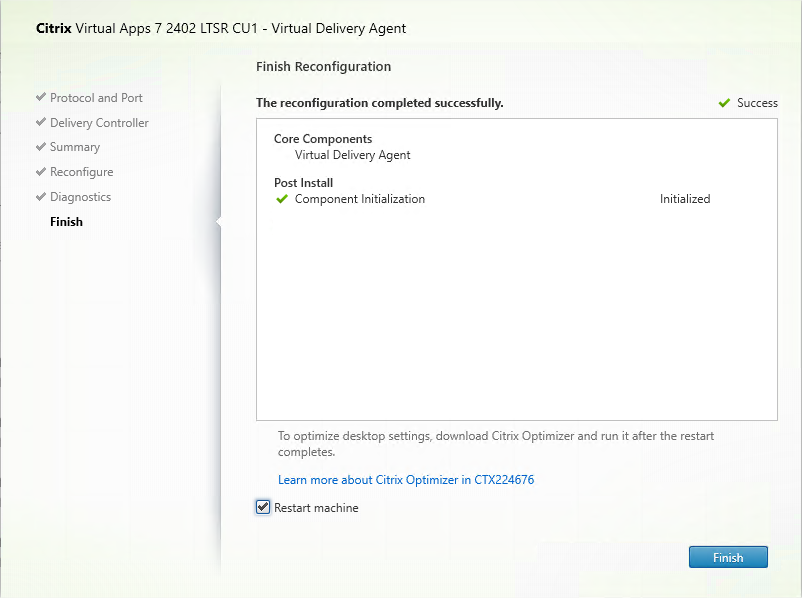This screenshot has height=598, width=802.
Task: Click the Success status label
Action: pyautogui.click(x=757, y=103)
